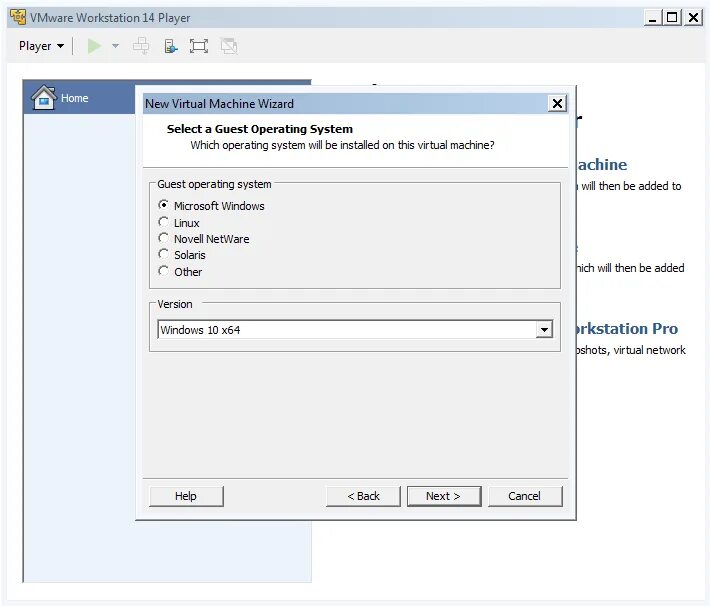Click the Help button
710x606 pixels.
click(186, 496)
